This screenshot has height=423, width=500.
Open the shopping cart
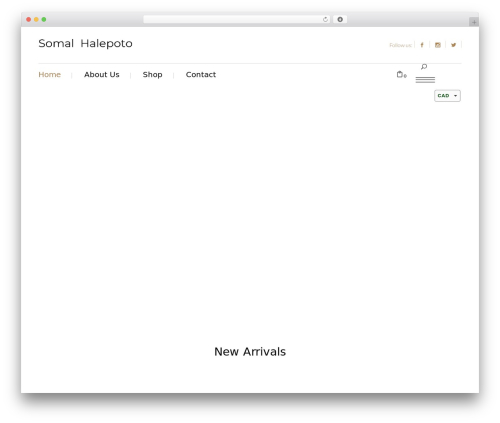pos(401,75)
